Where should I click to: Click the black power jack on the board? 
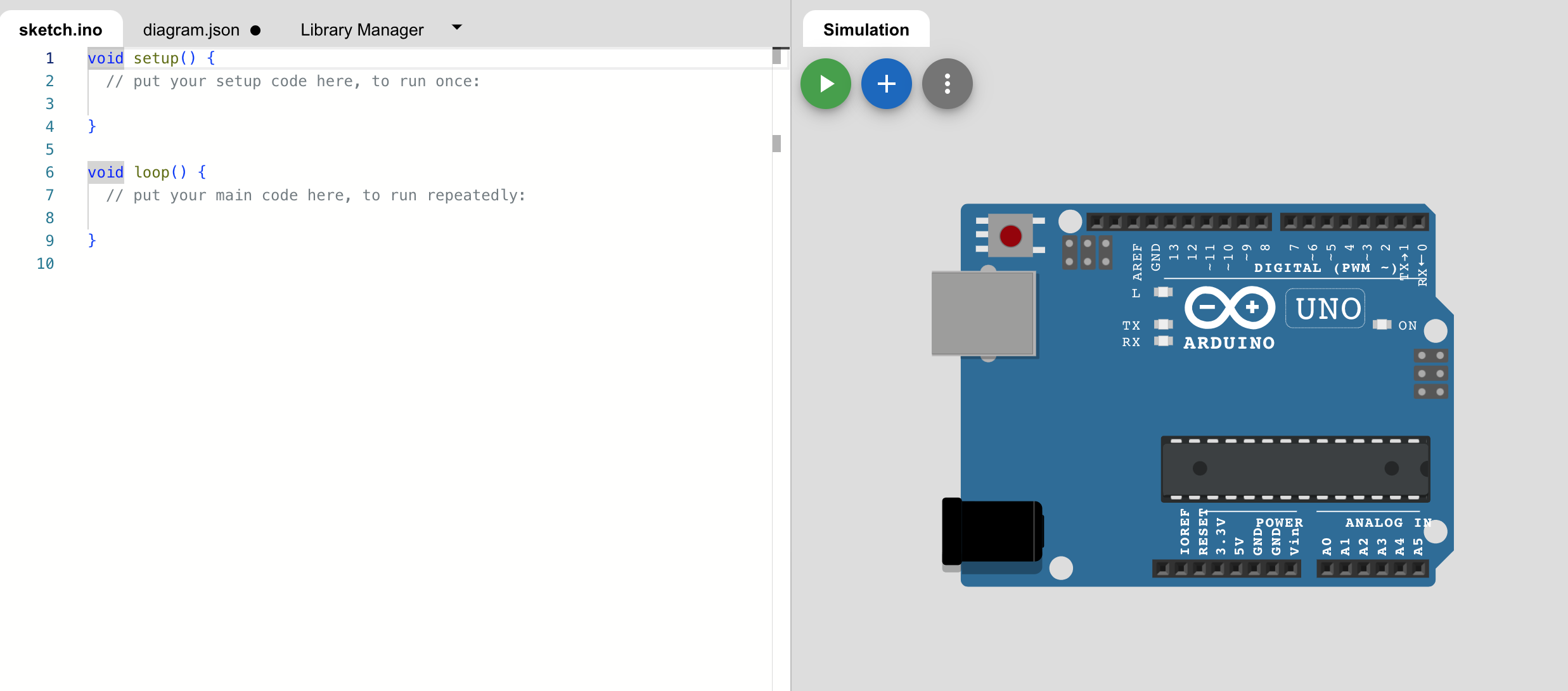[992, 531]
